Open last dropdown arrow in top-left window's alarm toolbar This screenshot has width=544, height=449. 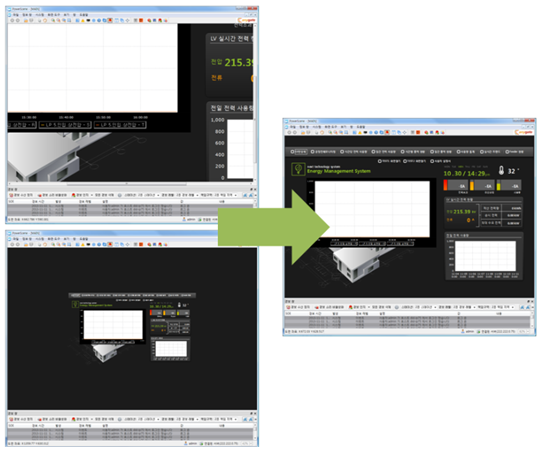236,195
